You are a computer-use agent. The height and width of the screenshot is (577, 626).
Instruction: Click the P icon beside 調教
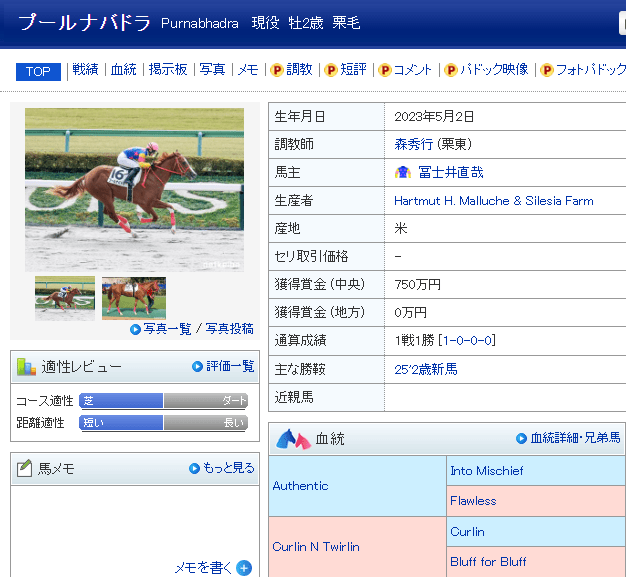(277, 70)
